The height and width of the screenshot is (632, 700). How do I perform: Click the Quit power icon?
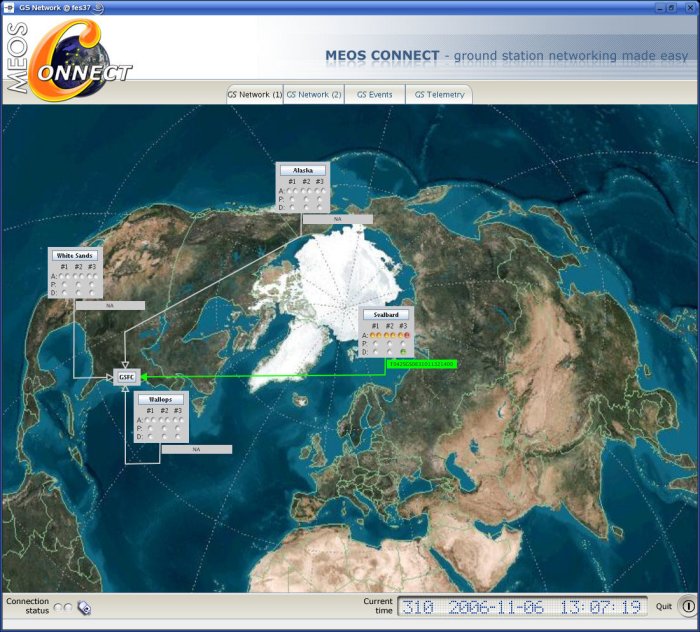tap(687, 606)
